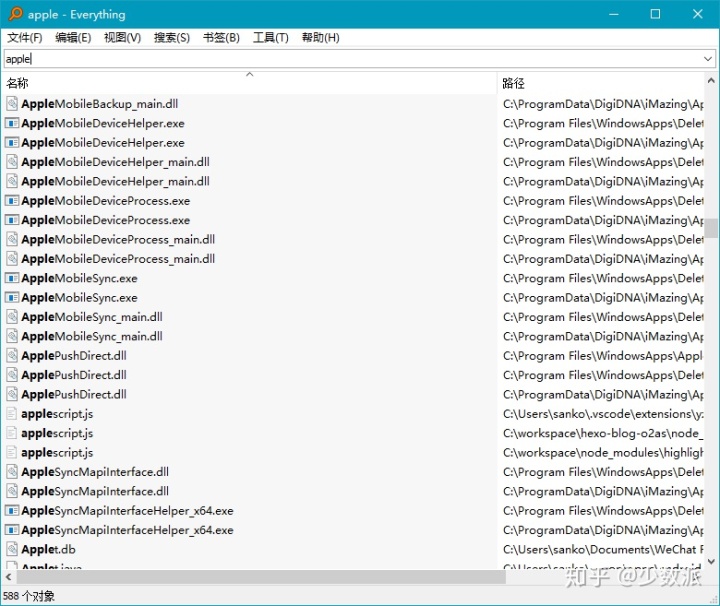Click ApplePushDirect.dll icon in the WindowsApps\Delet row
720x606 pixels.
pyautogui.click(x=12, y=375)
